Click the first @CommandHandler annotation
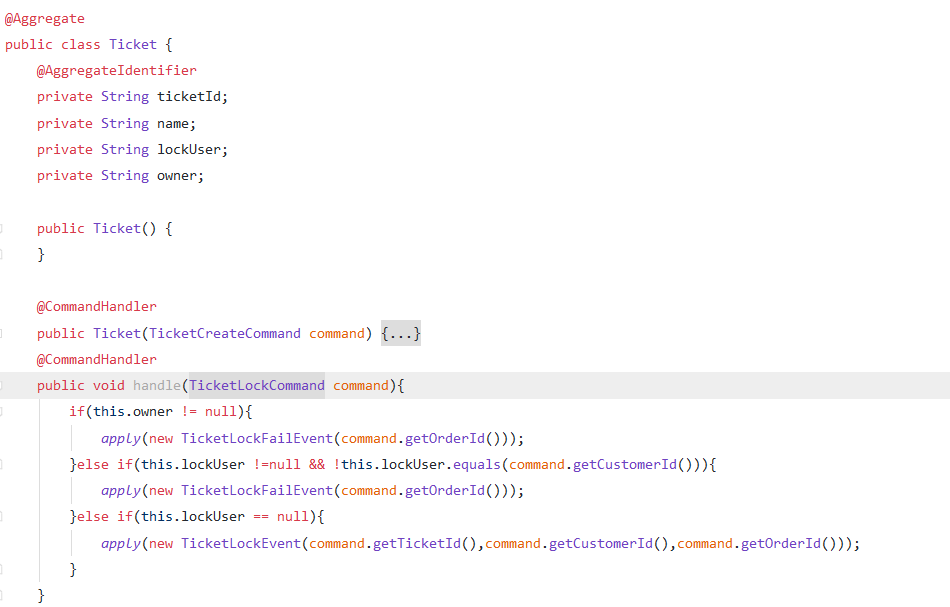This screenshot has width=950, height=607. [x=96, y=306]
